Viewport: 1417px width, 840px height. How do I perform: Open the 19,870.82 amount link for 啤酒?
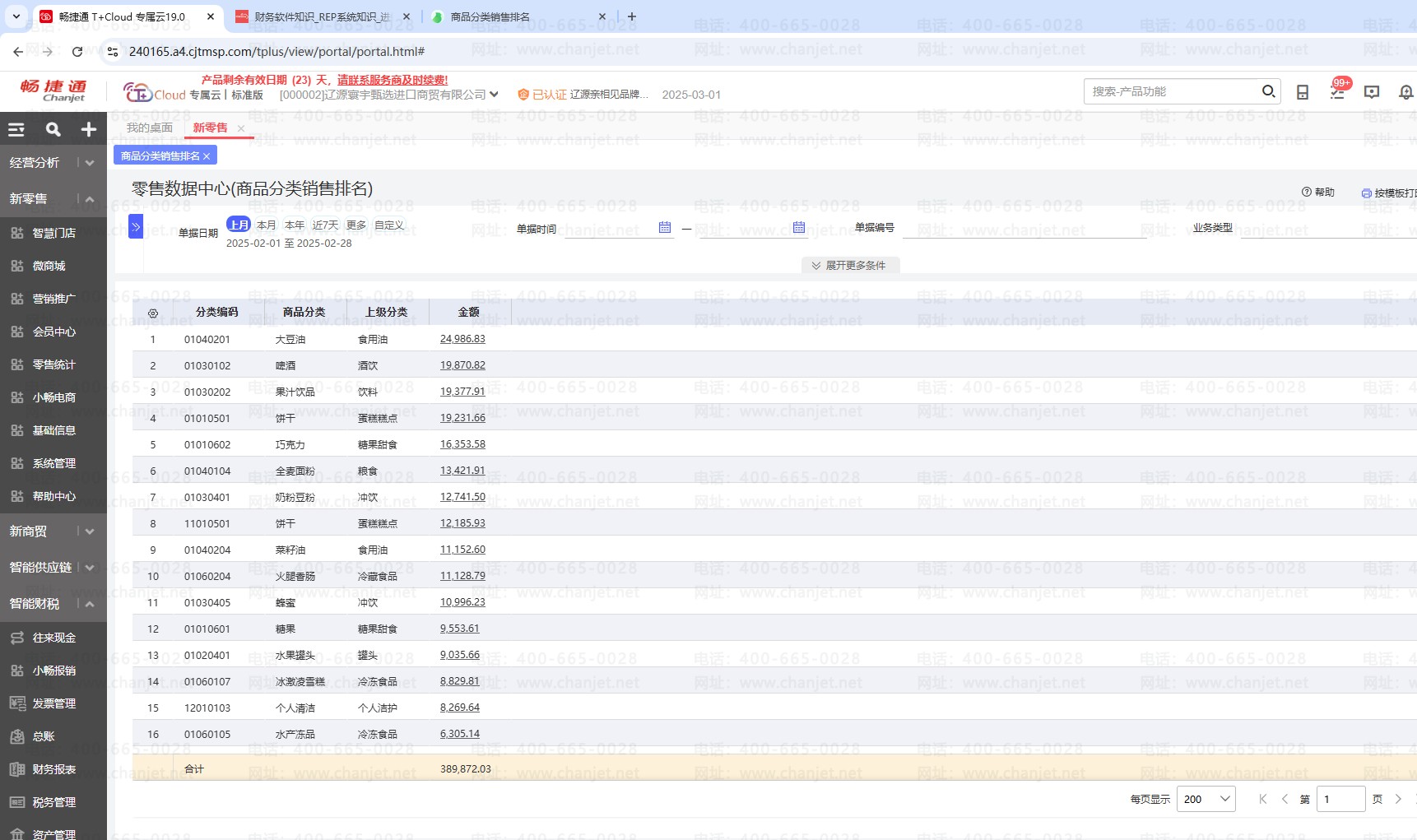tap(462, 365)
